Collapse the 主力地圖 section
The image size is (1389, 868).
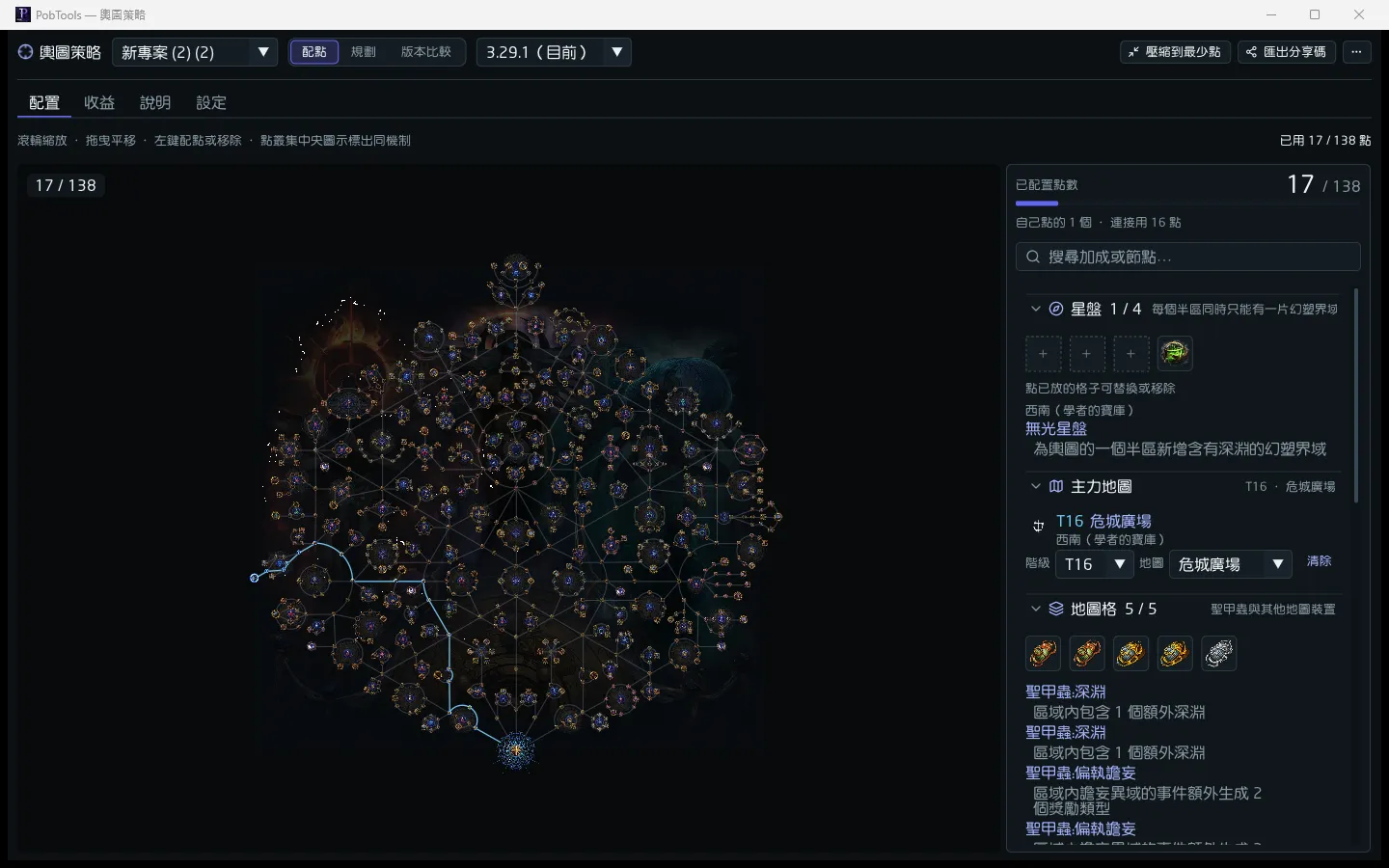[x=1036, y=486]
